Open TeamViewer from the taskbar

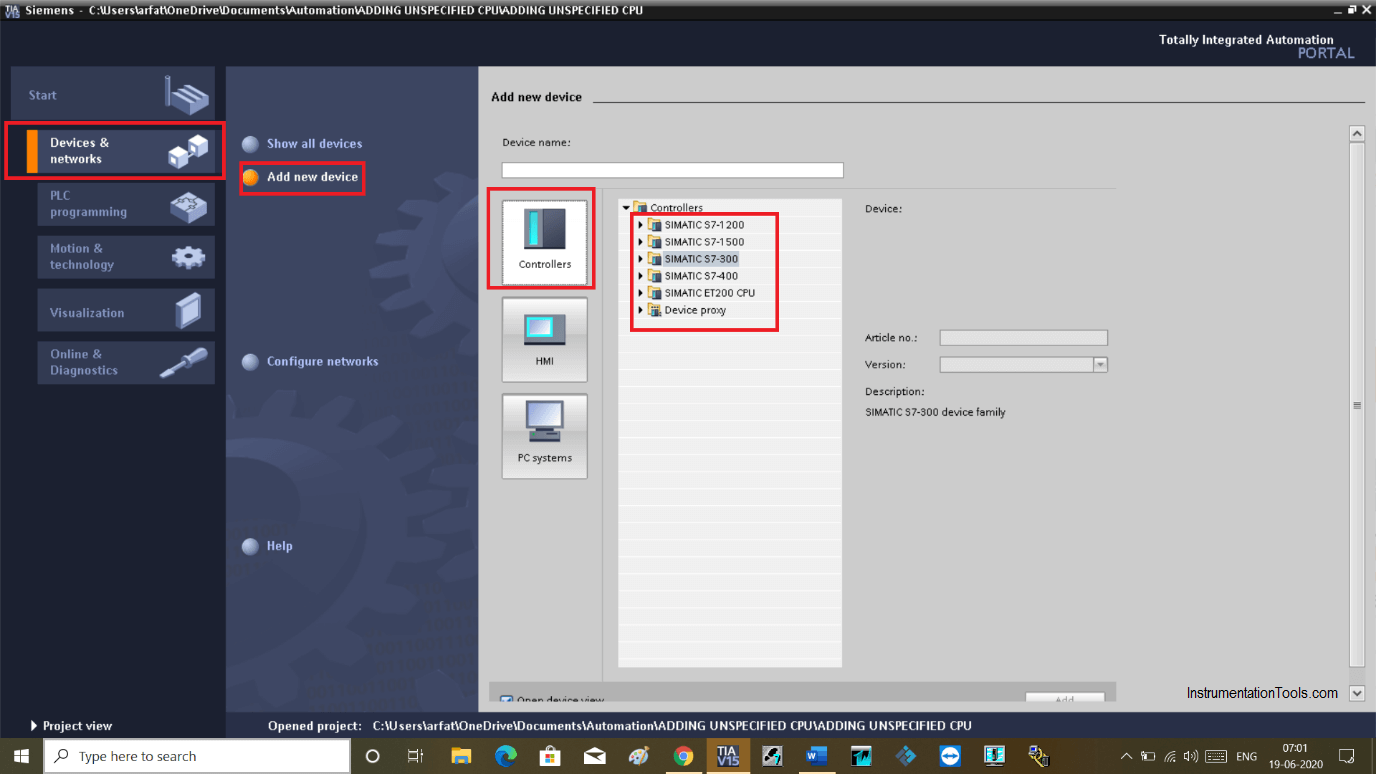click(x=950, y=756)
